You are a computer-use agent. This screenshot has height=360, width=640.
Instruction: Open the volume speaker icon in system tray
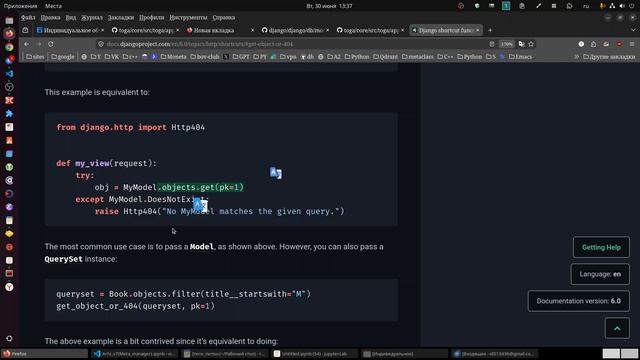622,6
